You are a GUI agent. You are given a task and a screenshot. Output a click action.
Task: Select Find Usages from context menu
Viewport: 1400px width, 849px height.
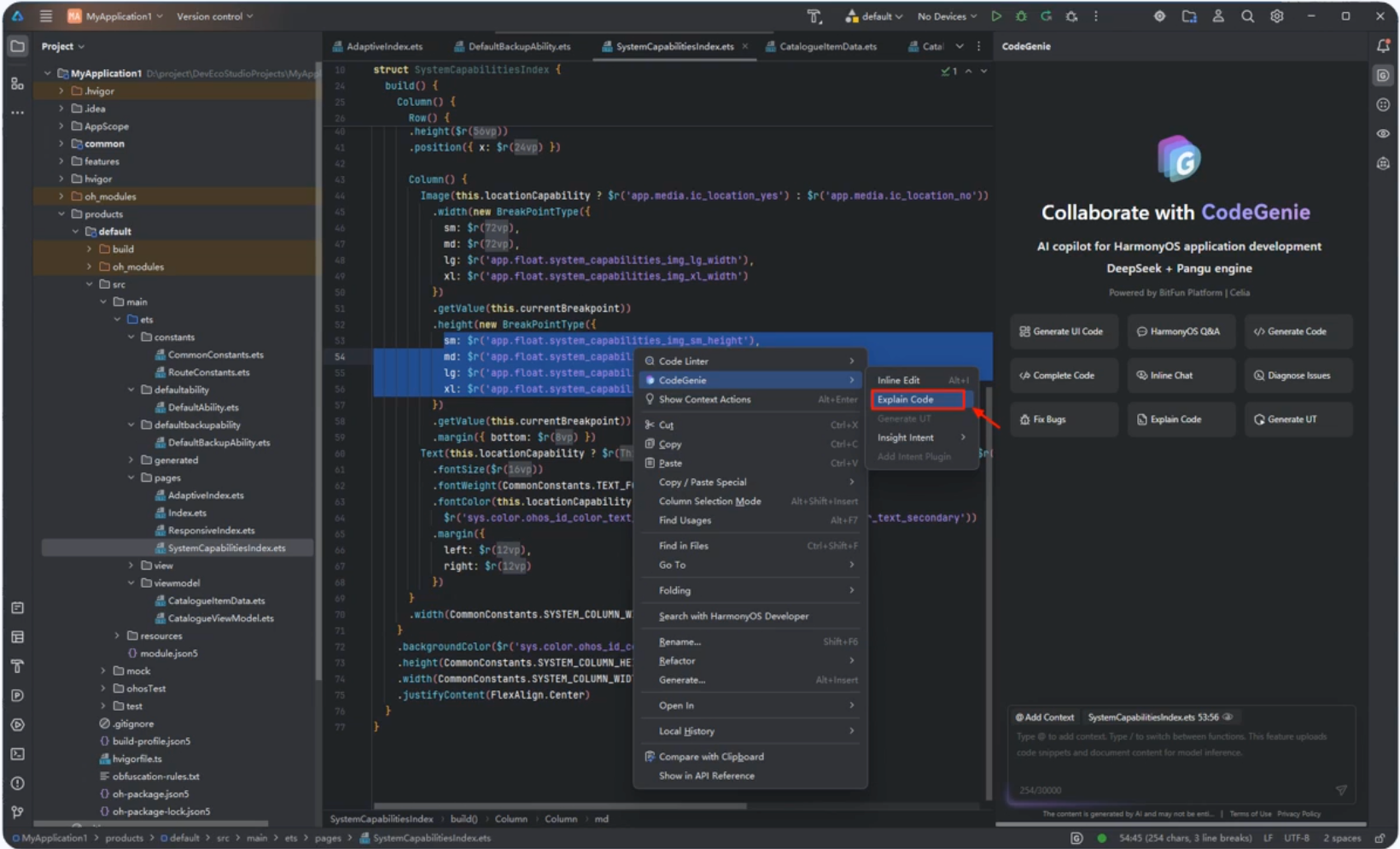click(x=750, y=520)
